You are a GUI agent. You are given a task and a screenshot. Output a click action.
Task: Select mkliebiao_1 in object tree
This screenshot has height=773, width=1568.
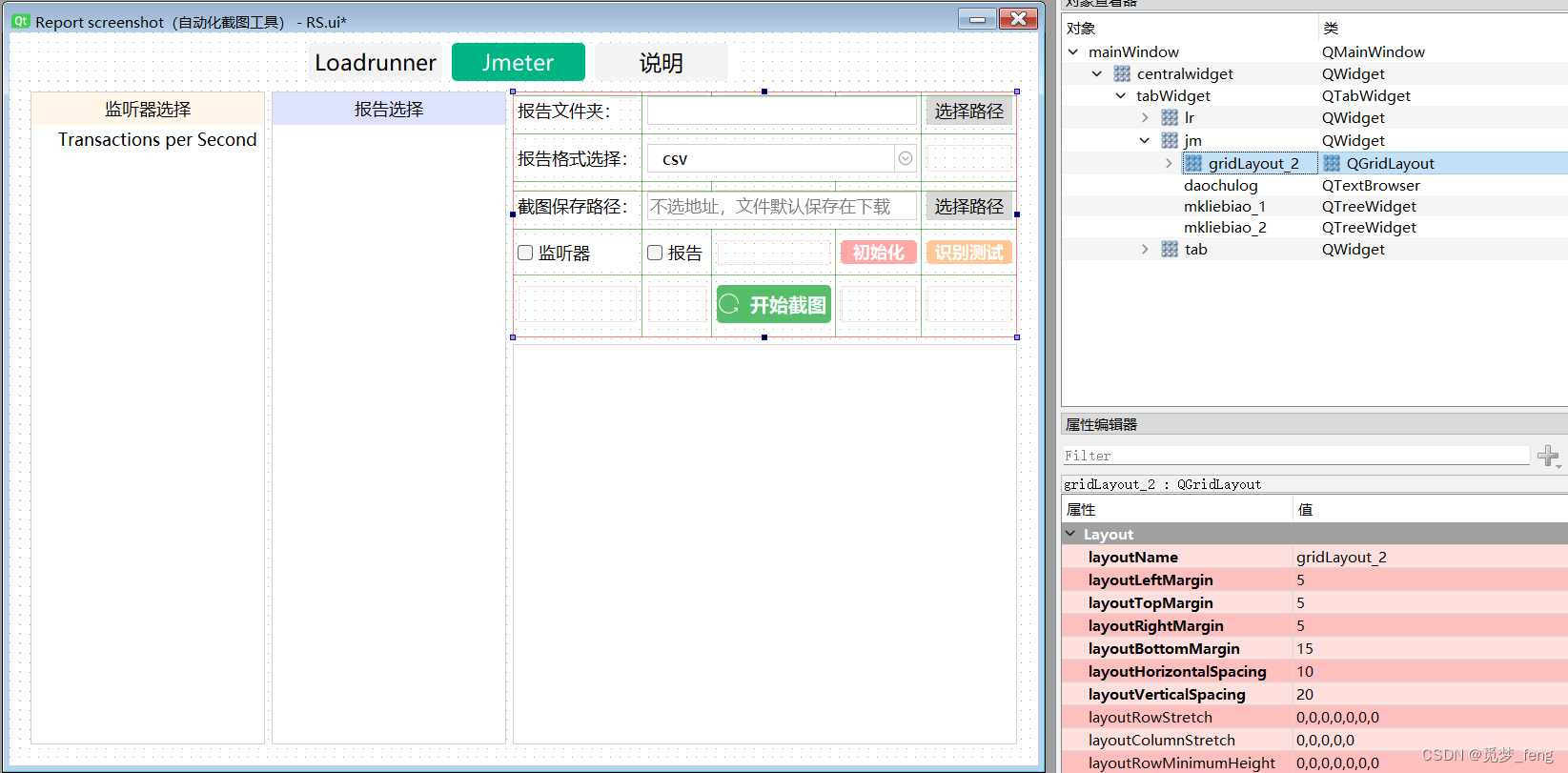[x=1225, y=206]
